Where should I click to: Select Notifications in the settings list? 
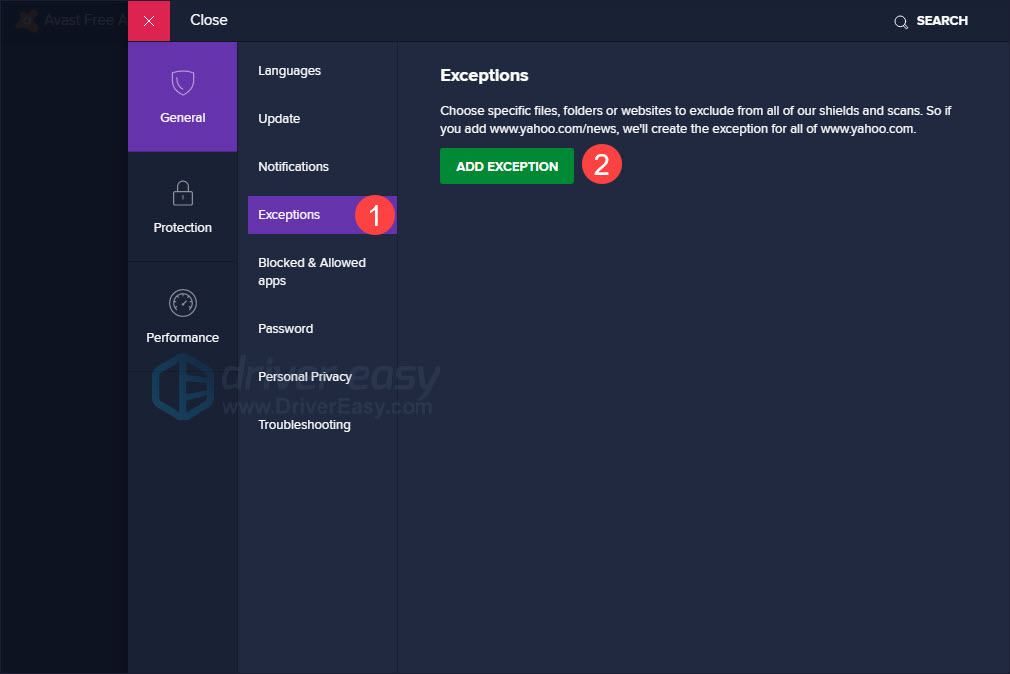pyautogui.click(x=293, y=167)
